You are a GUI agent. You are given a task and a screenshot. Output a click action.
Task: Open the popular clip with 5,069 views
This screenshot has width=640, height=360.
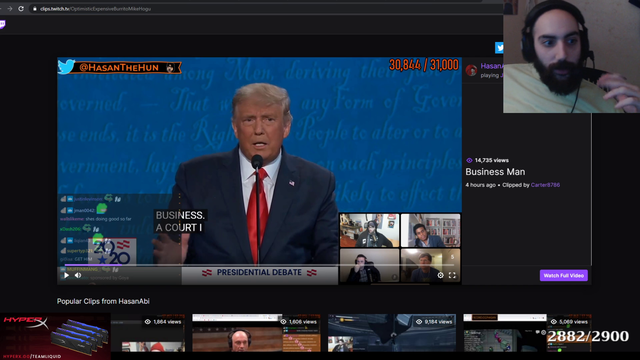527,333
